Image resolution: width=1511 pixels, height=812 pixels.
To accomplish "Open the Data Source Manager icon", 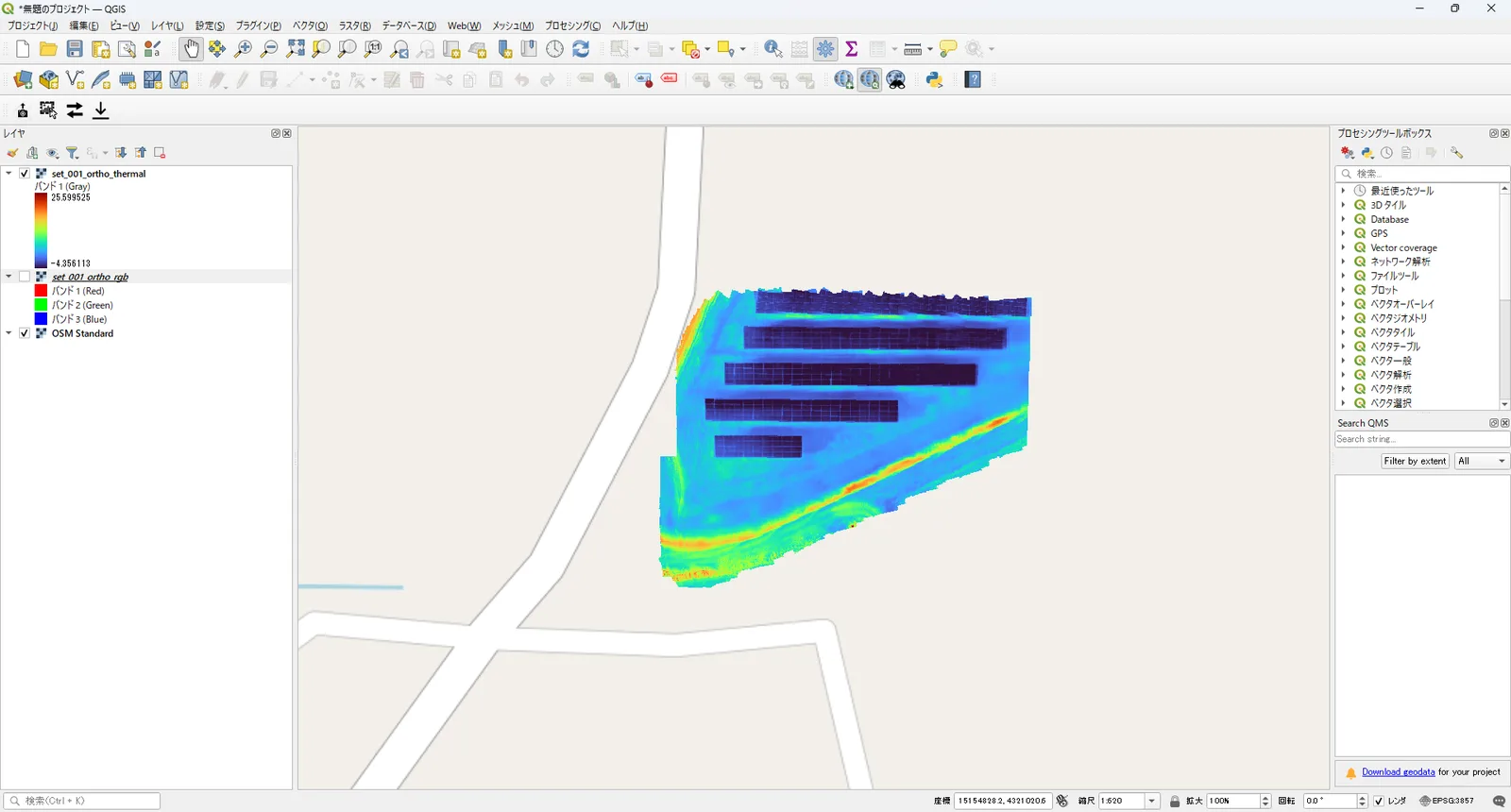I will tap(23, 80).
